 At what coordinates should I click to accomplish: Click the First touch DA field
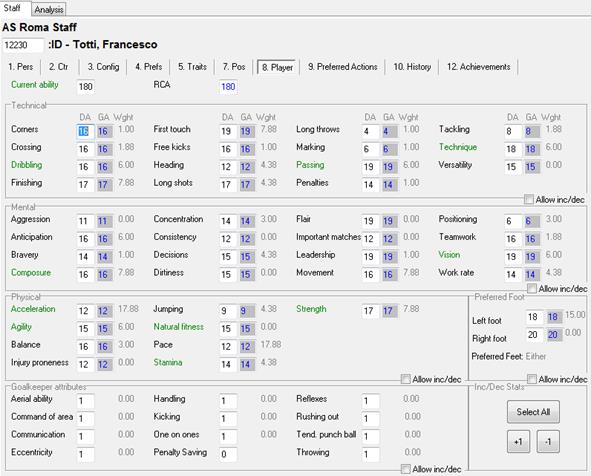[228, 132]
